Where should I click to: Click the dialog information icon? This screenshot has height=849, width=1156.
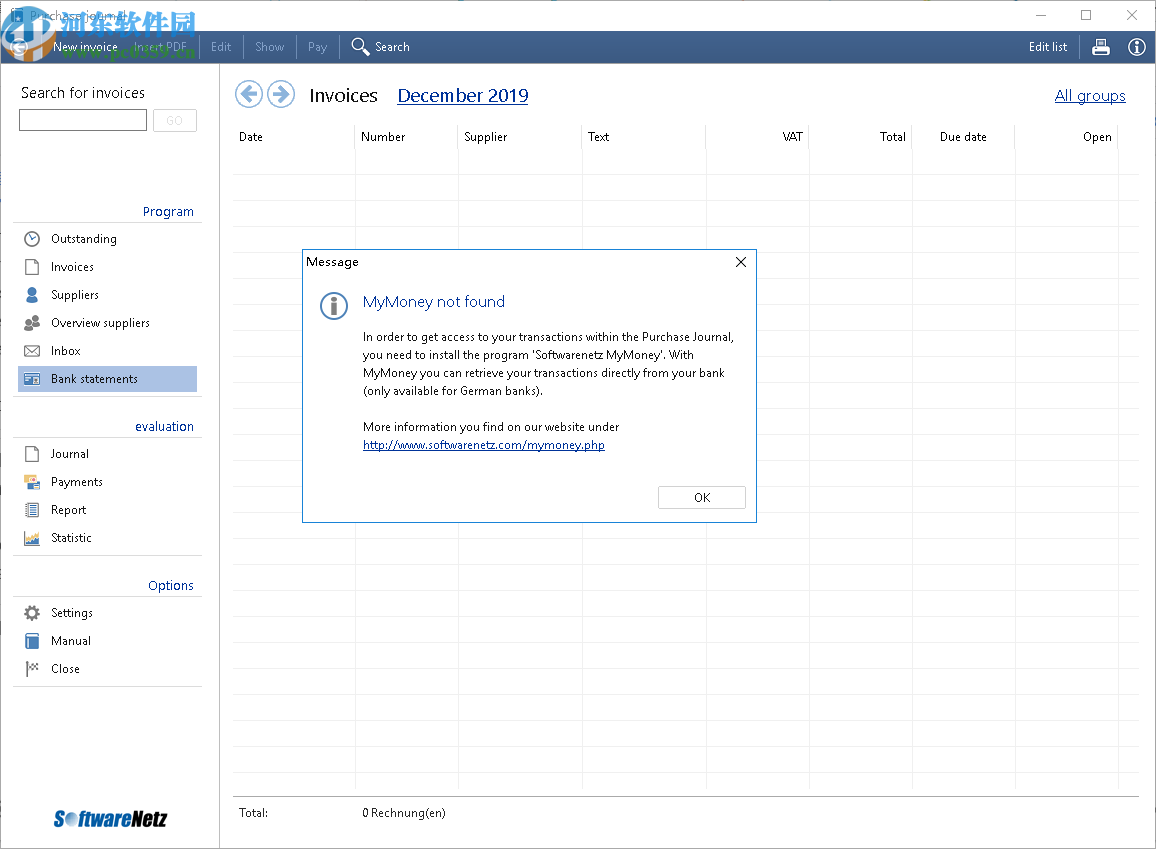point(334,306)
